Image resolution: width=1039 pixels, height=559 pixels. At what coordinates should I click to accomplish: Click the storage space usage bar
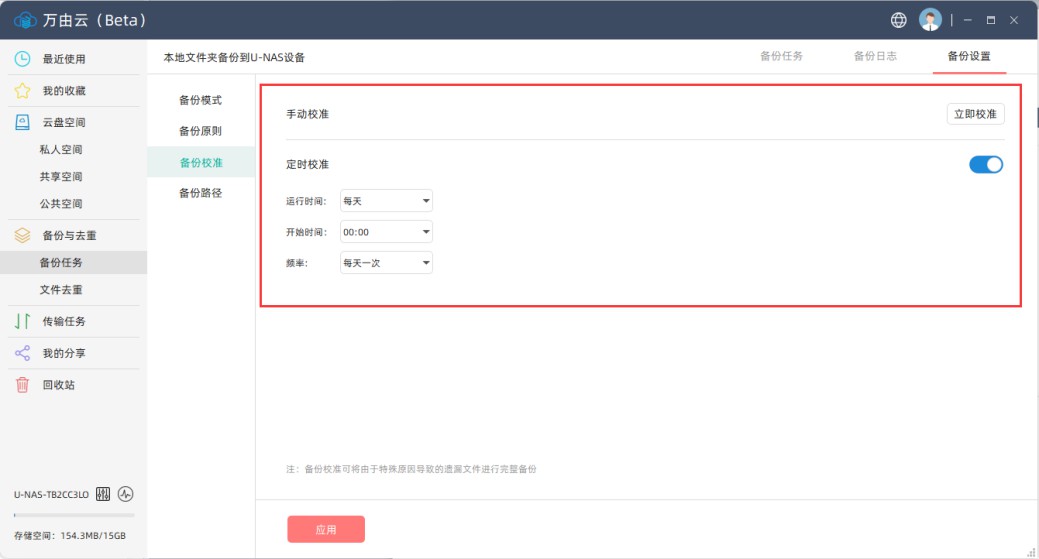click(75, 515)
